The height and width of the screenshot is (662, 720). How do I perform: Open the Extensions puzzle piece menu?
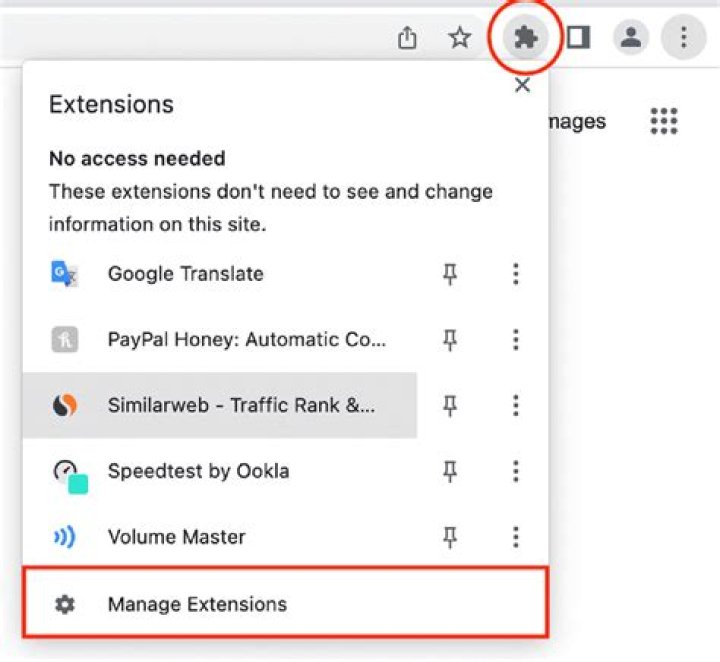tap(525, 37)
